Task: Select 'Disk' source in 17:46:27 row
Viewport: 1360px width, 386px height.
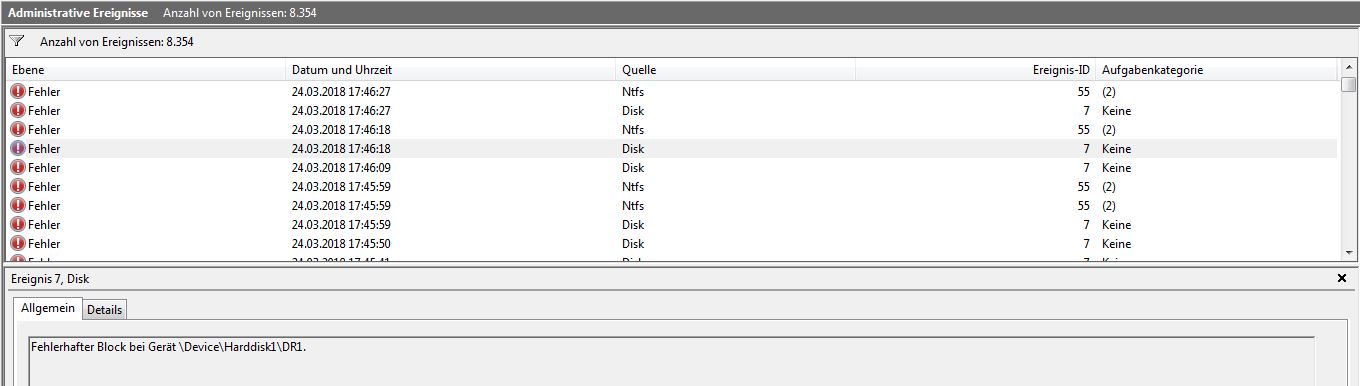Action: pos(633,111)
